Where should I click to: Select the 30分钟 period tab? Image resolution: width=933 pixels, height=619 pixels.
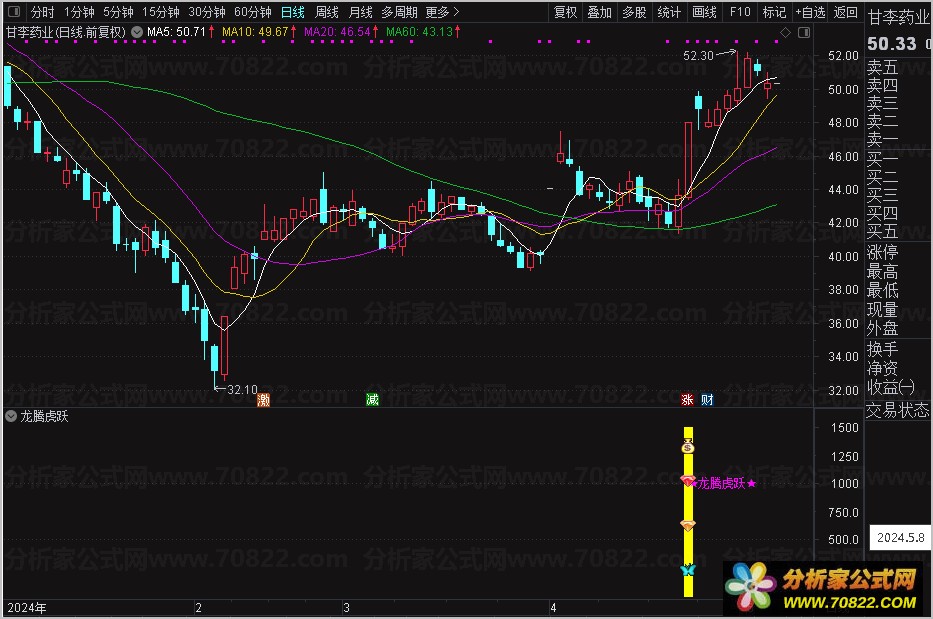pyautogui.click(x=207, y=12)
